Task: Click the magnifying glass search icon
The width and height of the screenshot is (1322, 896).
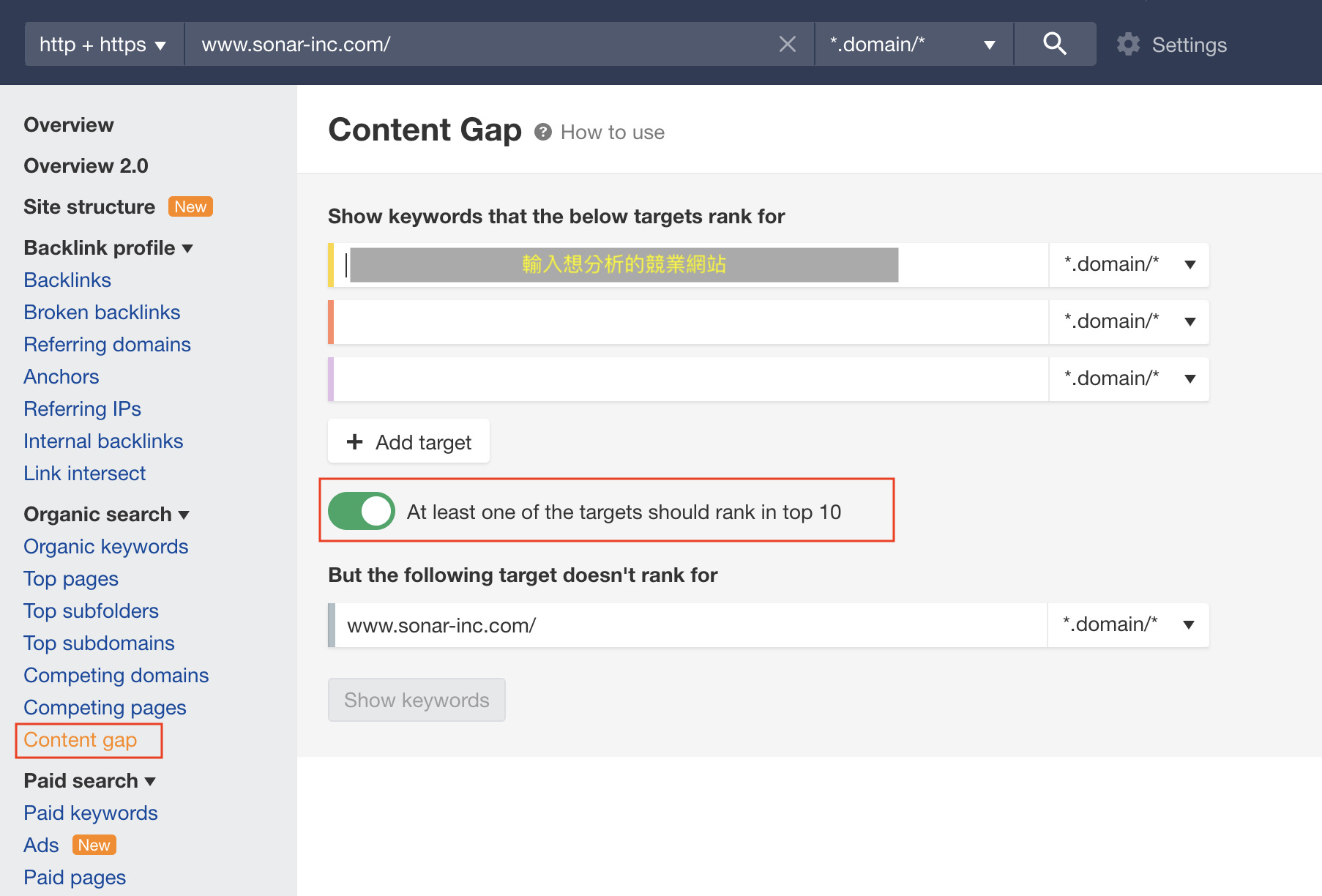Action: point(1054,44)
